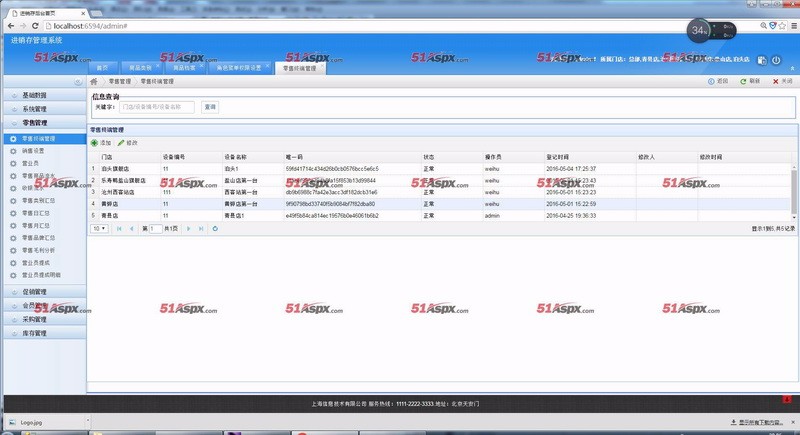Viewport: 800px width, 435px height.
Task: Click the document icon beside the power button
Action: click(762, 60)
